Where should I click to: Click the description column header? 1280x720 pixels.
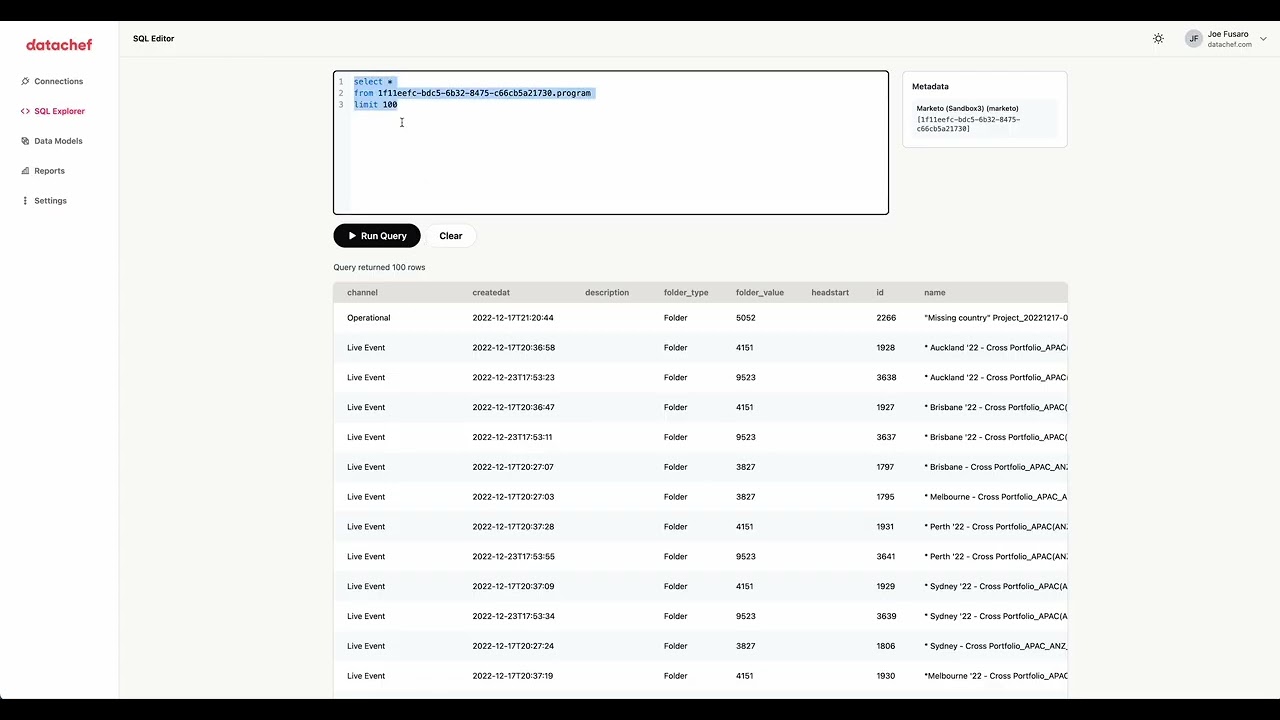click(607, 293)
